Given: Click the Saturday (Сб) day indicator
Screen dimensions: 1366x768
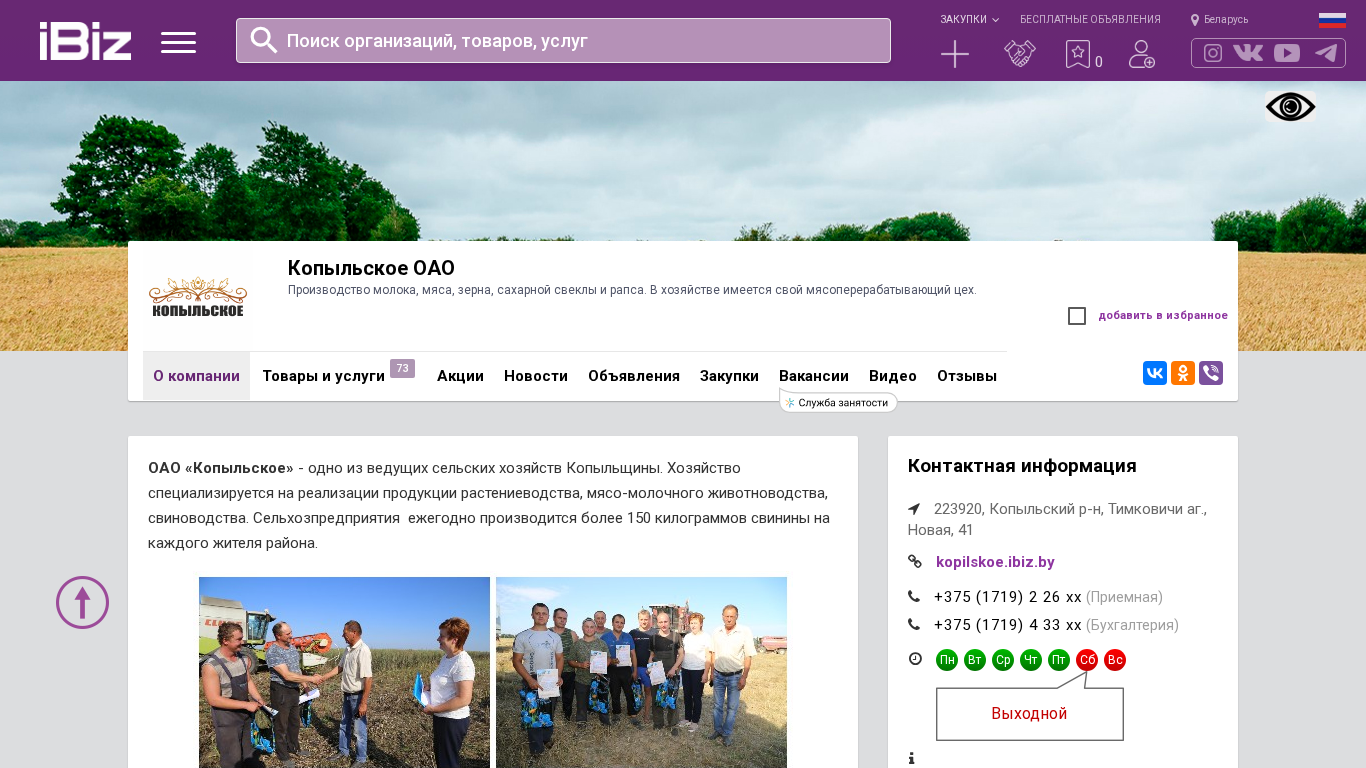Looking at the screenshot, I should (1087, 660).
